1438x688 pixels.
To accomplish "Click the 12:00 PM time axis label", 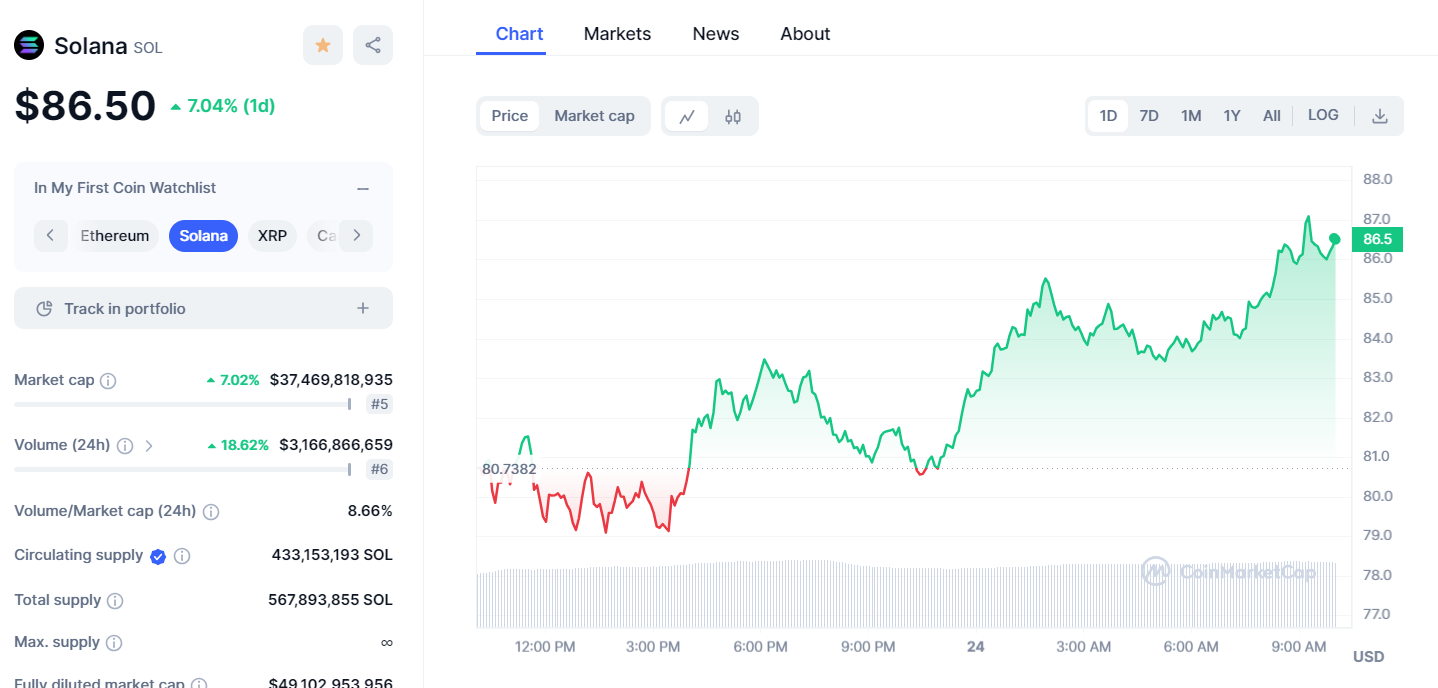I will pyautogui.click(x=545, y=647).
